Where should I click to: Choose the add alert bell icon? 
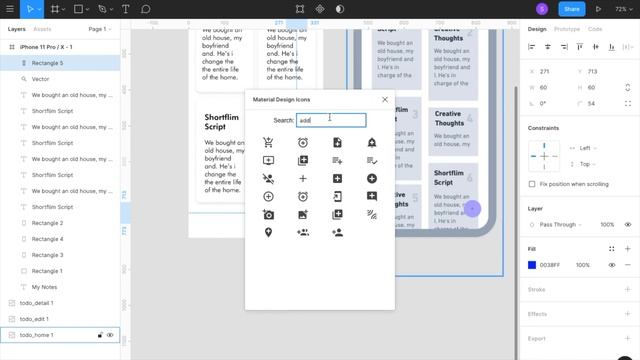pos(372,142)
